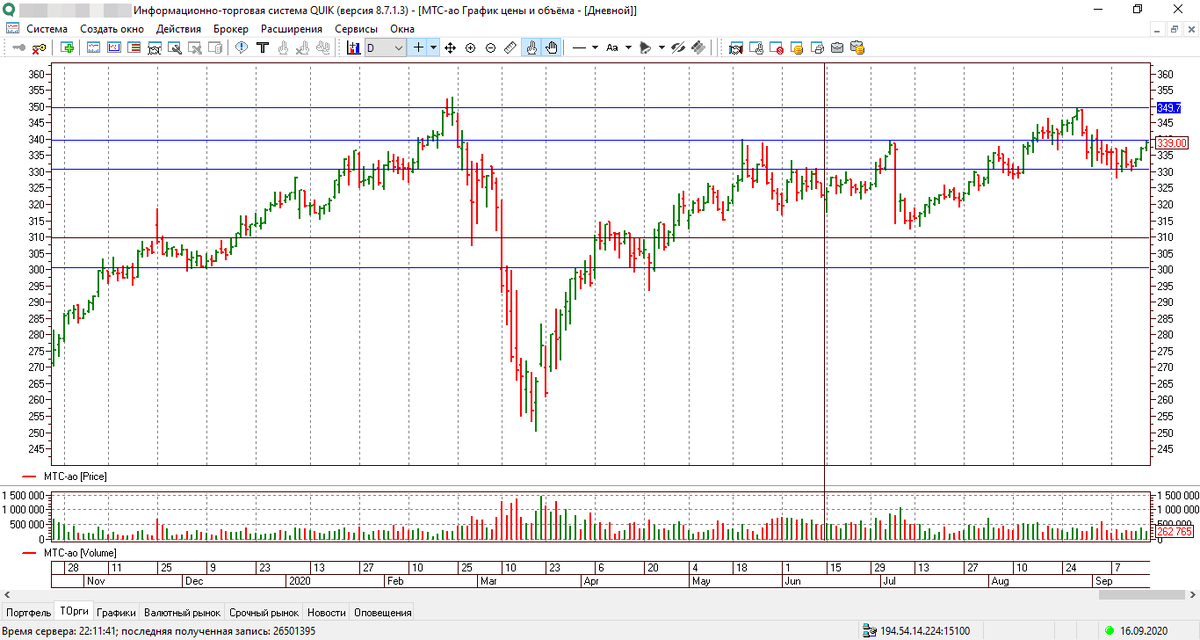Zoom in with the plus magnifier
This screenshot has height=640, width=1200.
pos(470,47)
